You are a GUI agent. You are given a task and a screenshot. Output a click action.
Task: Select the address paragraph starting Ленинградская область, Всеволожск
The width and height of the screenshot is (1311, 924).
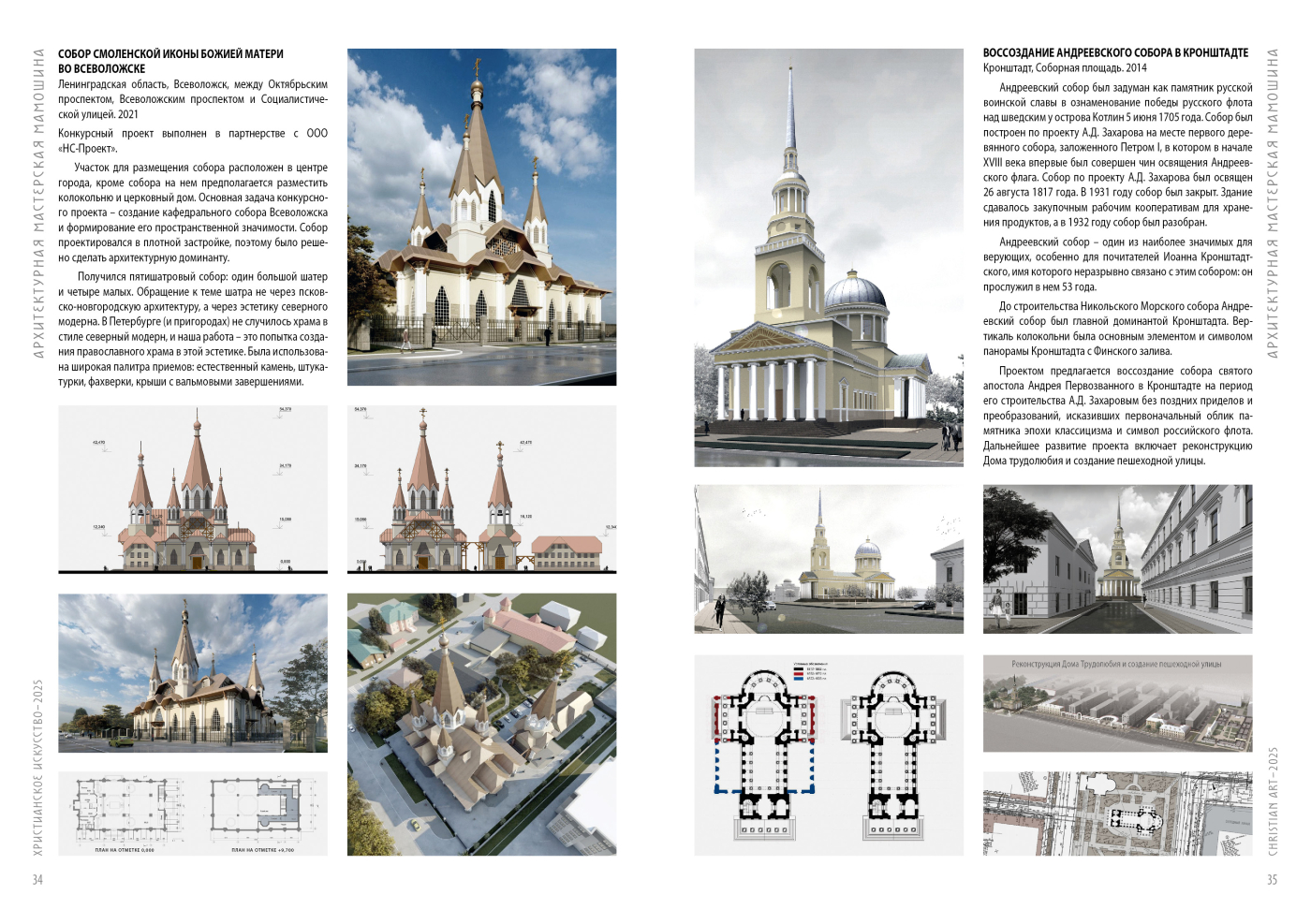(193, 99)
